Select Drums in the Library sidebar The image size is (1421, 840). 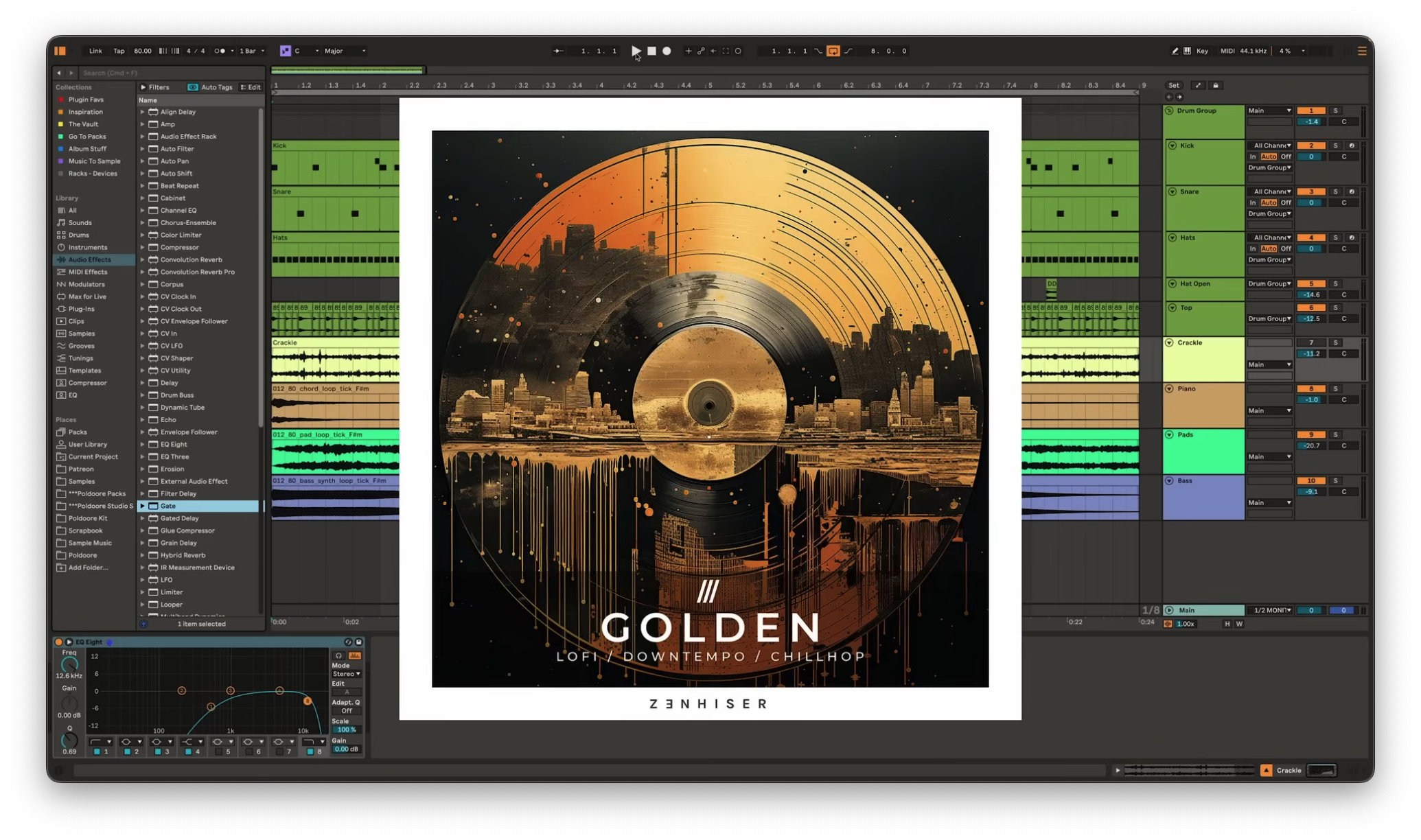(78, 235)
